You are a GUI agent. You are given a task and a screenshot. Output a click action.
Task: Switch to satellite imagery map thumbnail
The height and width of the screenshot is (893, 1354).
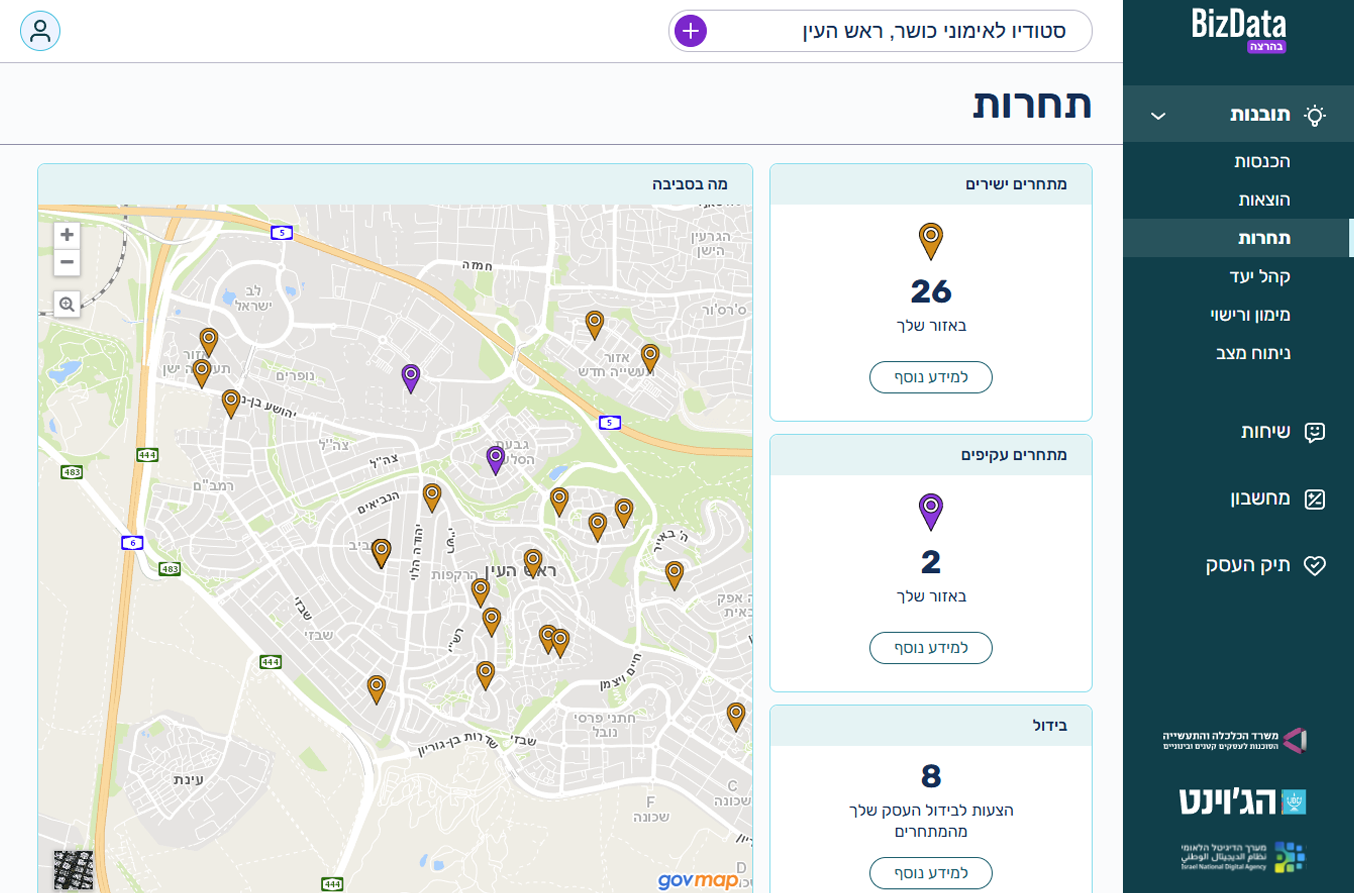click(x=73, y=870)
